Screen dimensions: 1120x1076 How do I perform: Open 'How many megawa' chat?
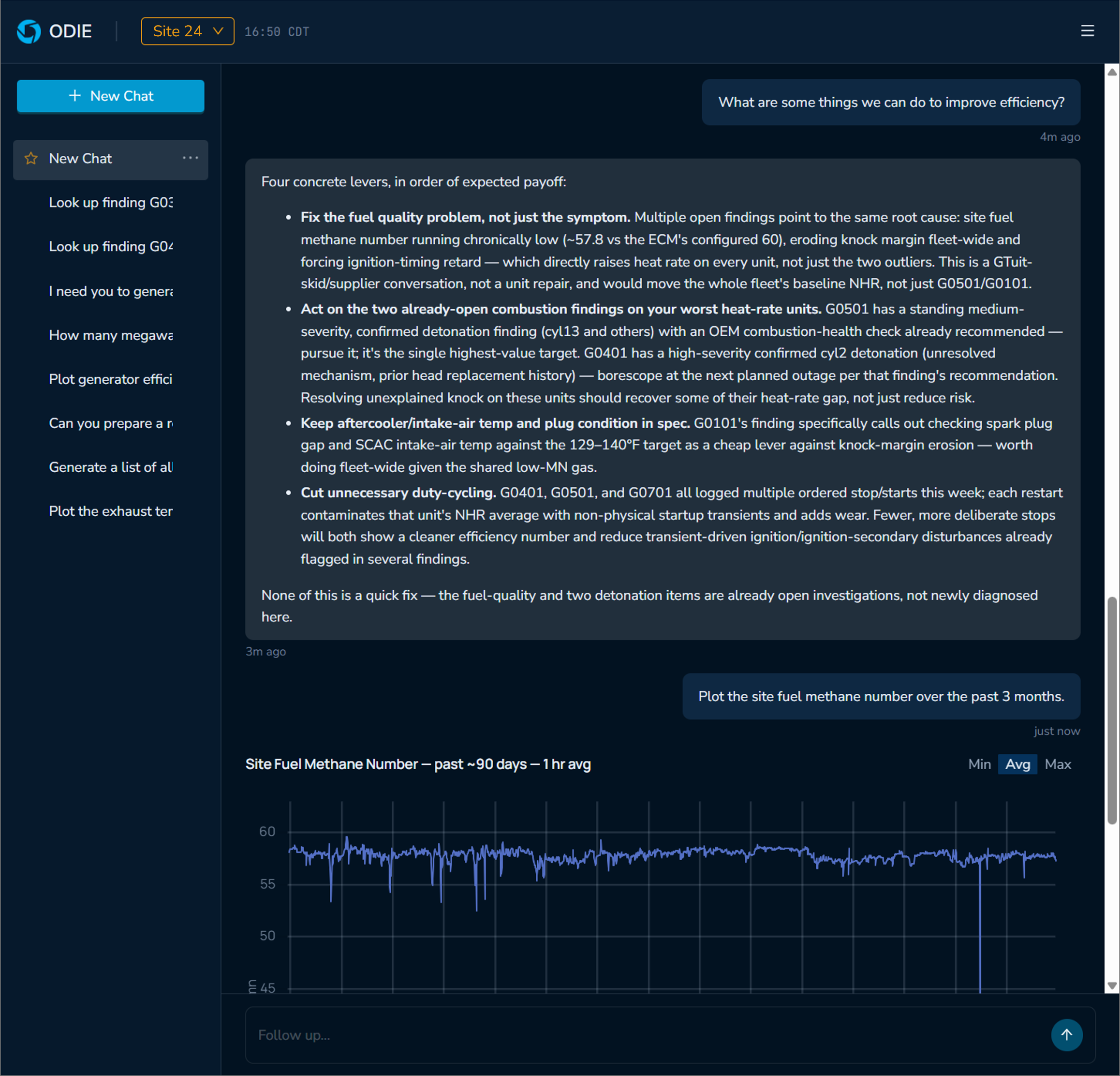[111, 335]
